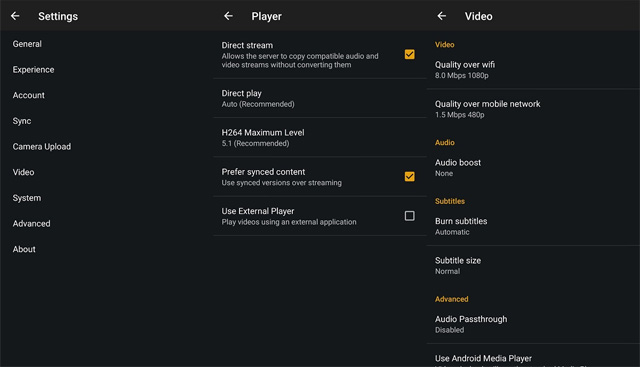
Task: Open Direct play option selector
Action: point(320,98)
